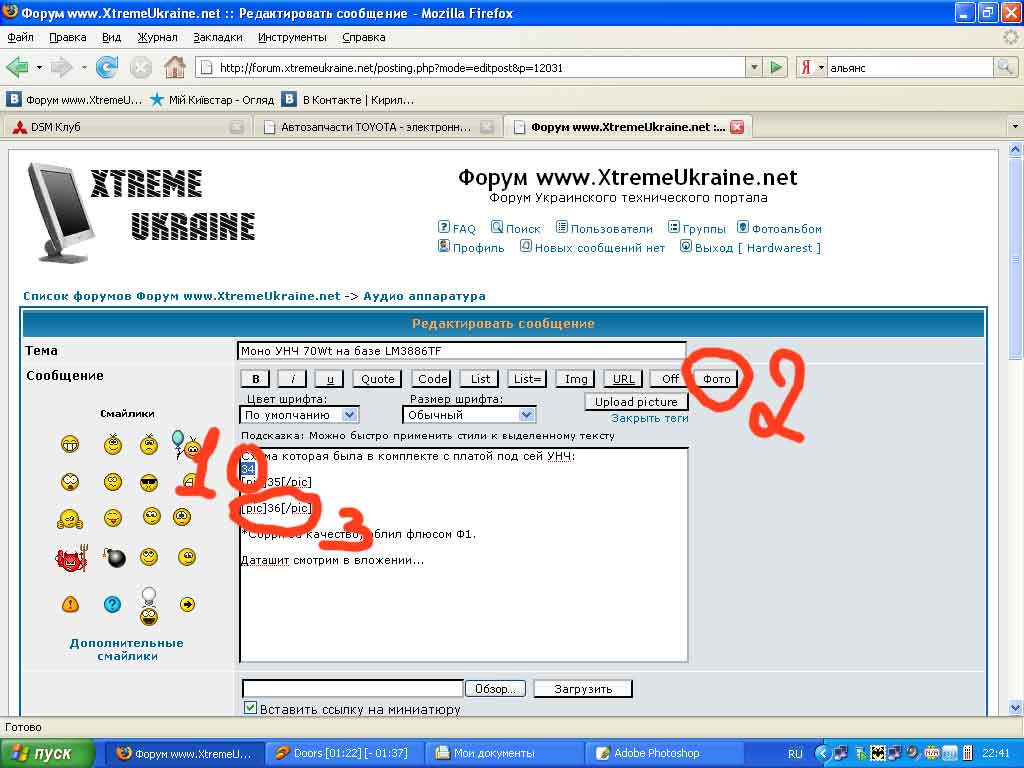Insert the yellow arrow smiley
The image size is (1024, 768).
pos(187,604)
